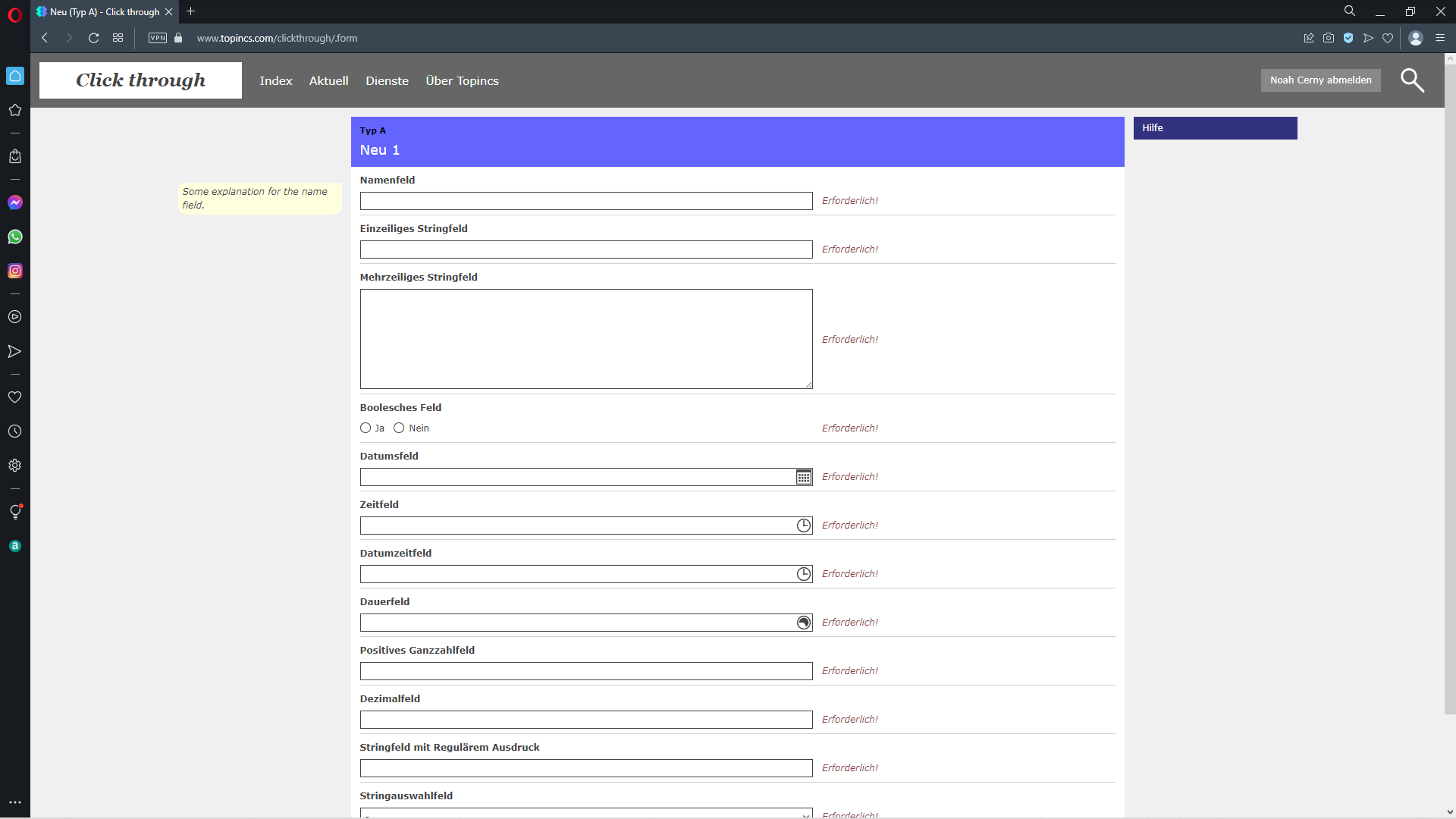Viewport: 1456px width, 819px height.
Task: Click the clock icon in Datumzeitfeld
Action: coord(804,574)
